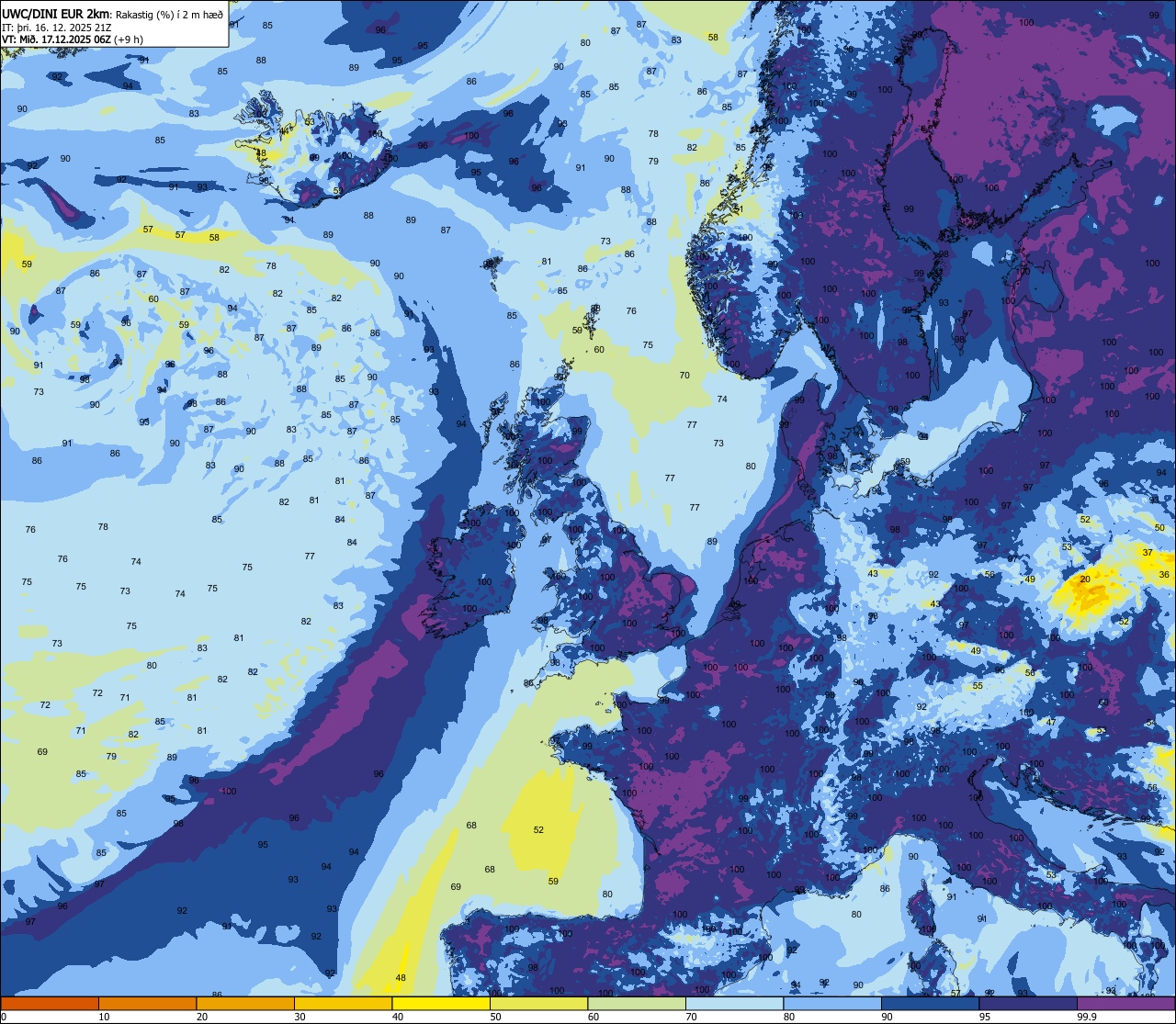Image resolution: width=1176 pixels, height=1024 pixels.
Task: Click the "95" label under the color scale
Action: coord(985,1017)
